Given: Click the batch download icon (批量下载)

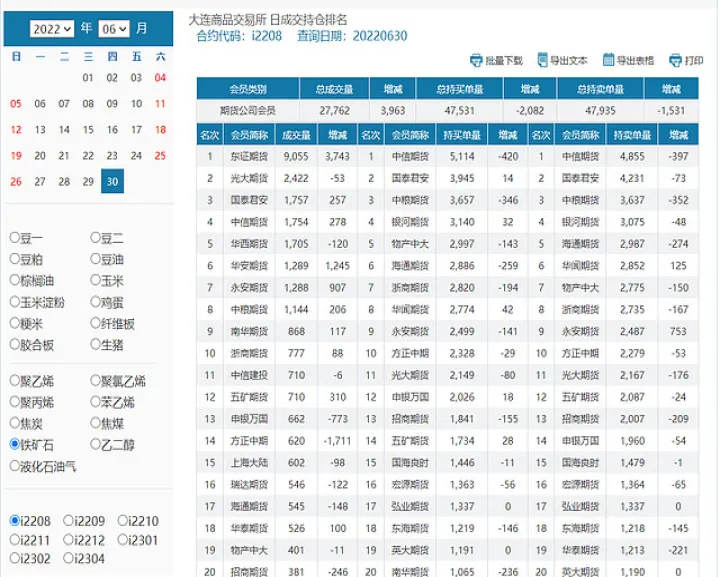Looking at the screenshot, I should [x=476, y=60].
